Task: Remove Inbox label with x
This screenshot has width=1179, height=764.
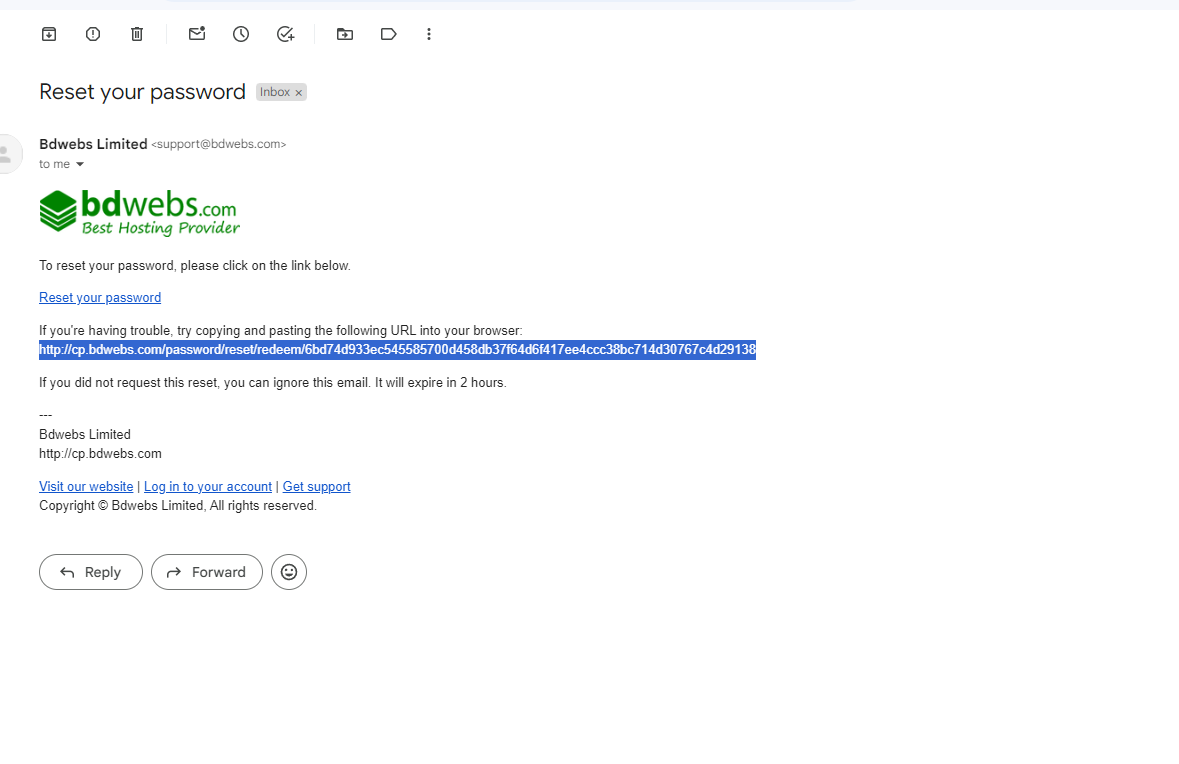Action: coord(299,92)
